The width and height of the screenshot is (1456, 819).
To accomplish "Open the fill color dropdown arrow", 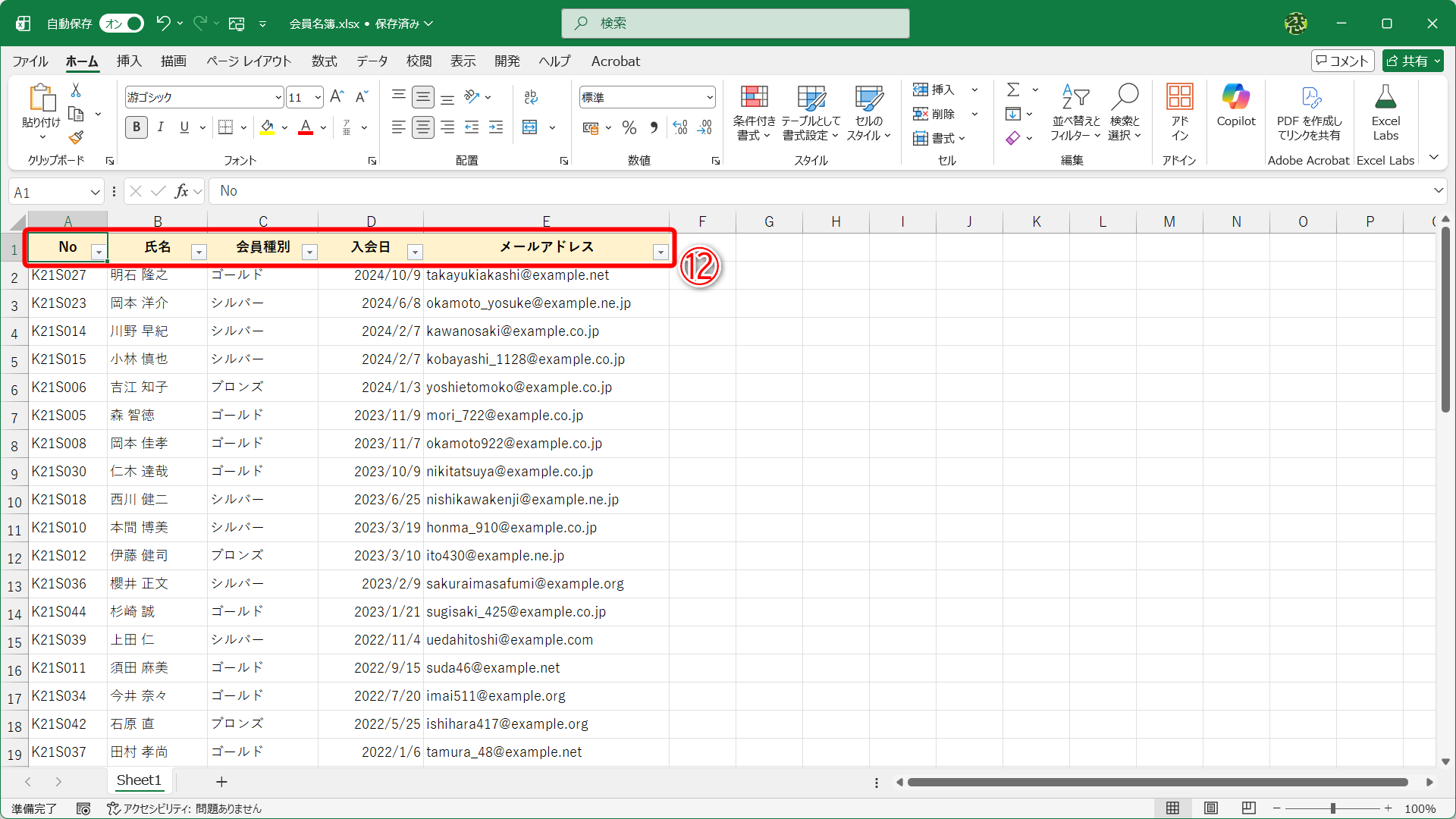I will click(x=284, y=127).
